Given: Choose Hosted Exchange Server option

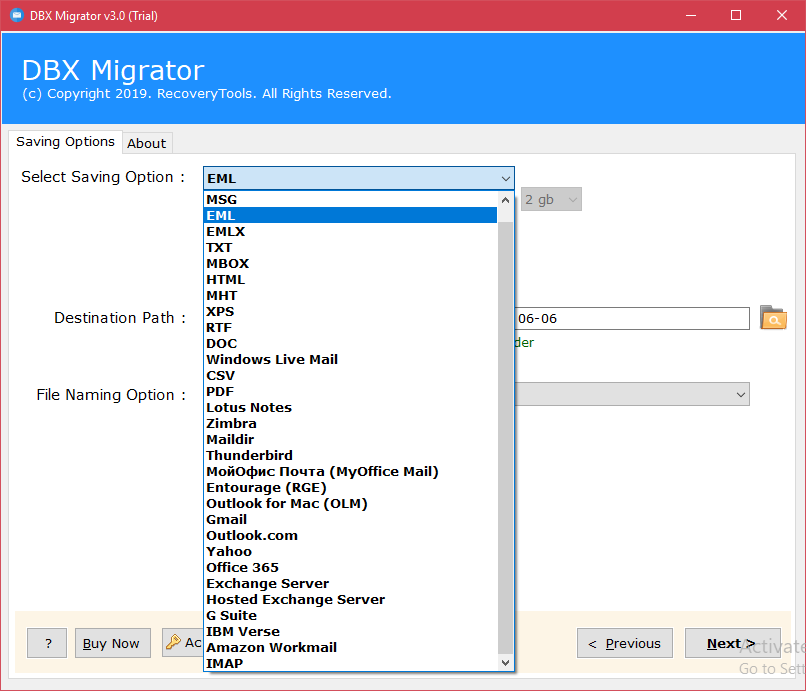Looking at the screenshot, I should pyautogui.click(x=351, y=599).
